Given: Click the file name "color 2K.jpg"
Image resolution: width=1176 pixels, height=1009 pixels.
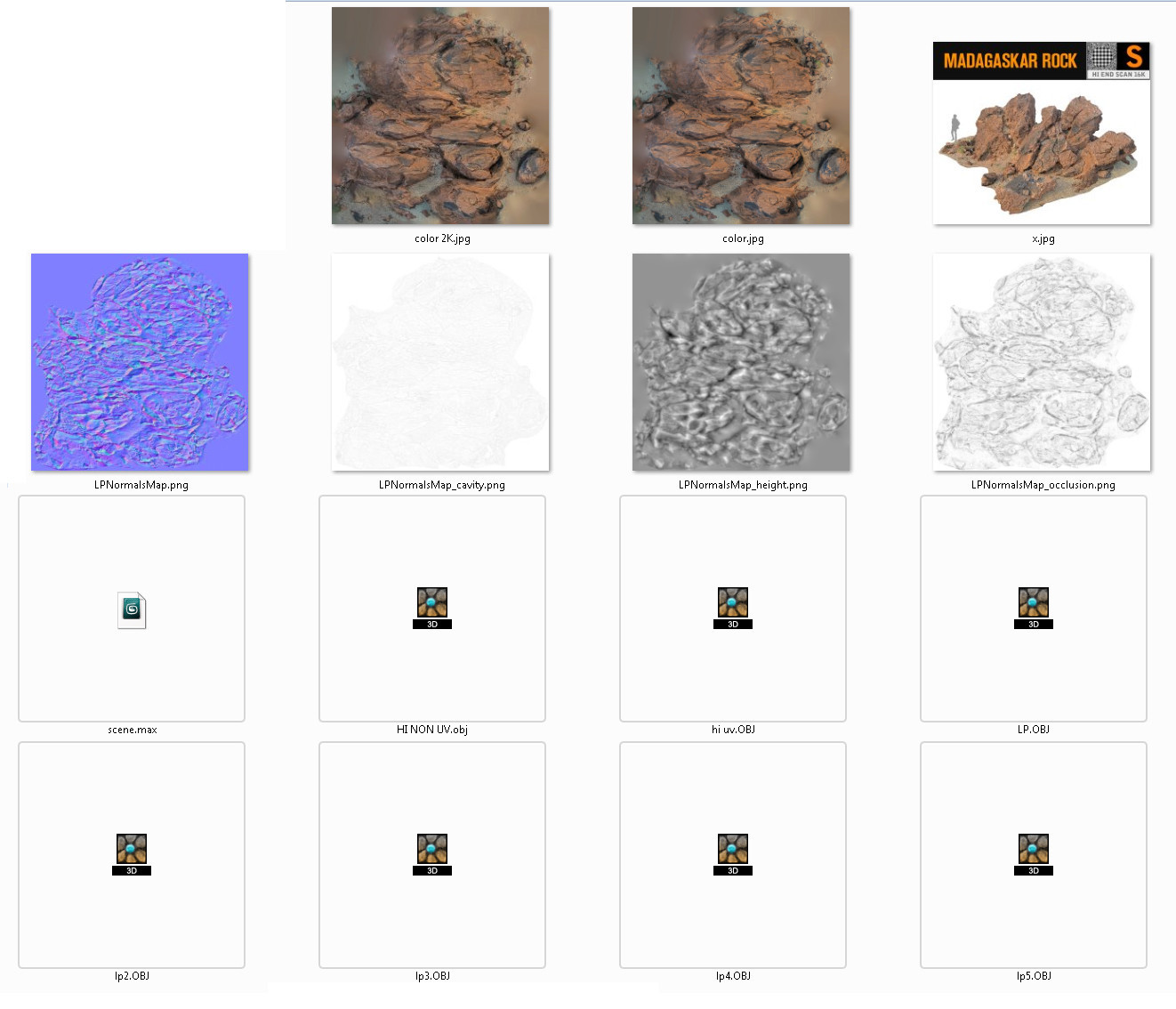Looking at the screenshot, I should (x=442, y=238).
